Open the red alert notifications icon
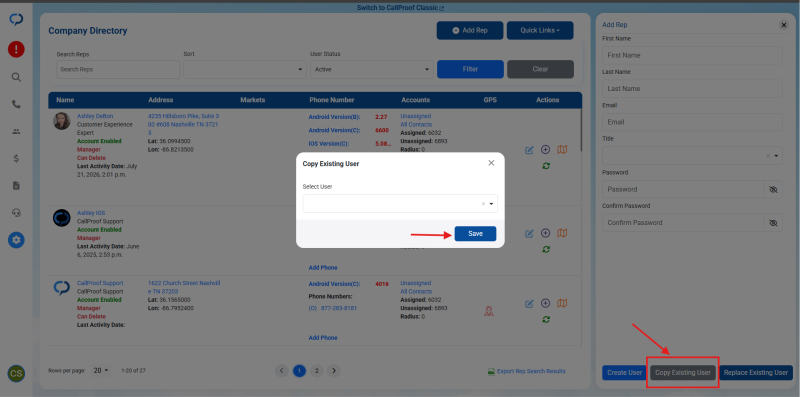 coord(16,49)
